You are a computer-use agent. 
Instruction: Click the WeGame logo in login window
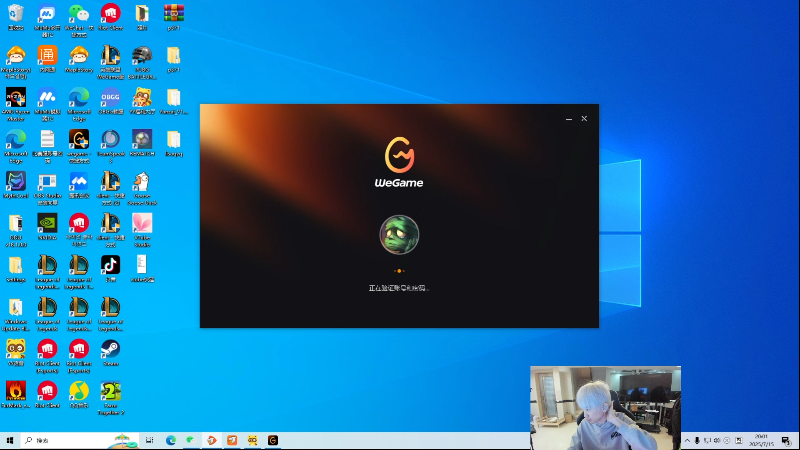tap(399, 162)
